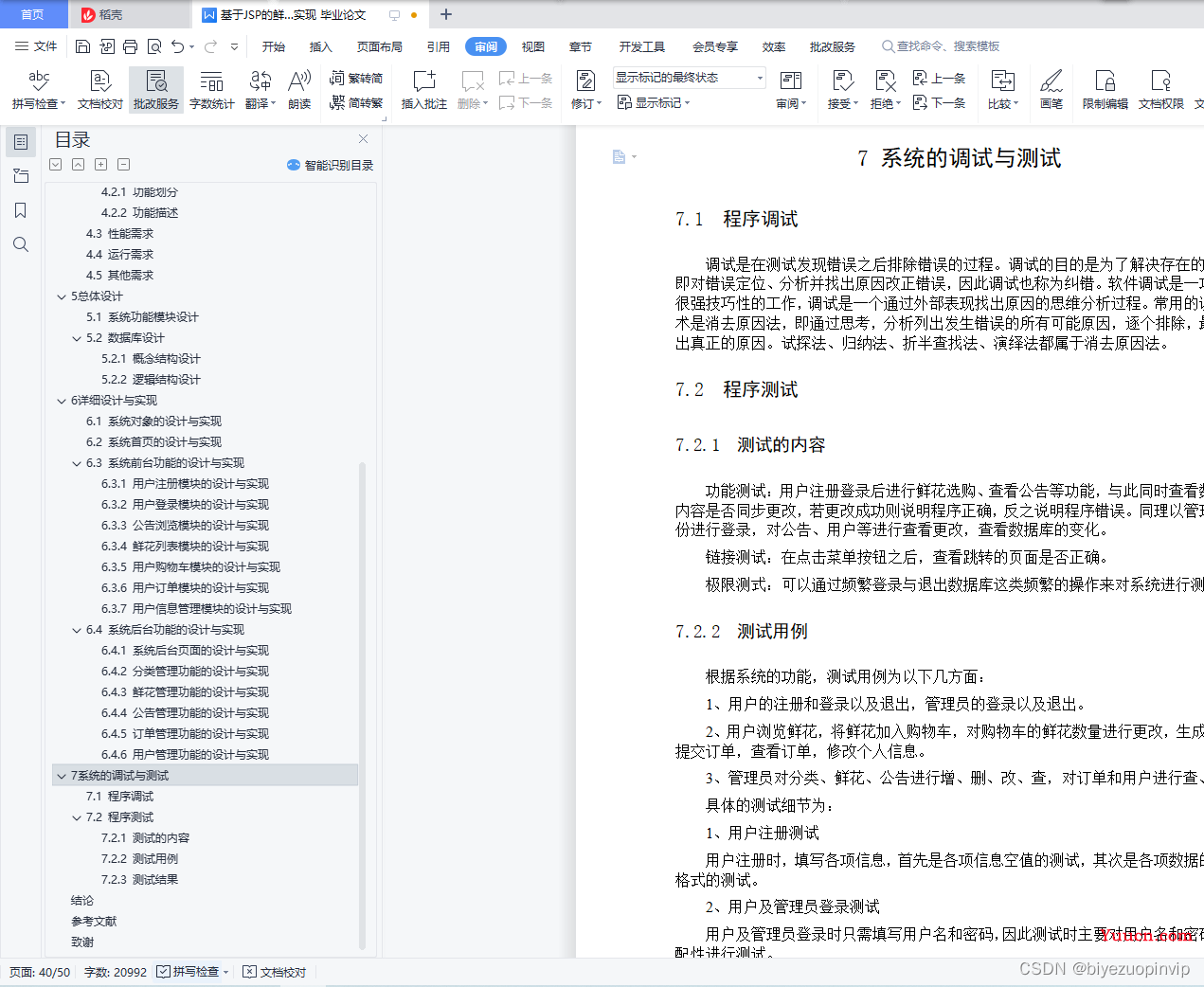Switch to the 页面布局 ribbon tab
The height and width of the screenshot is (987, 1204).
point(380,46)
